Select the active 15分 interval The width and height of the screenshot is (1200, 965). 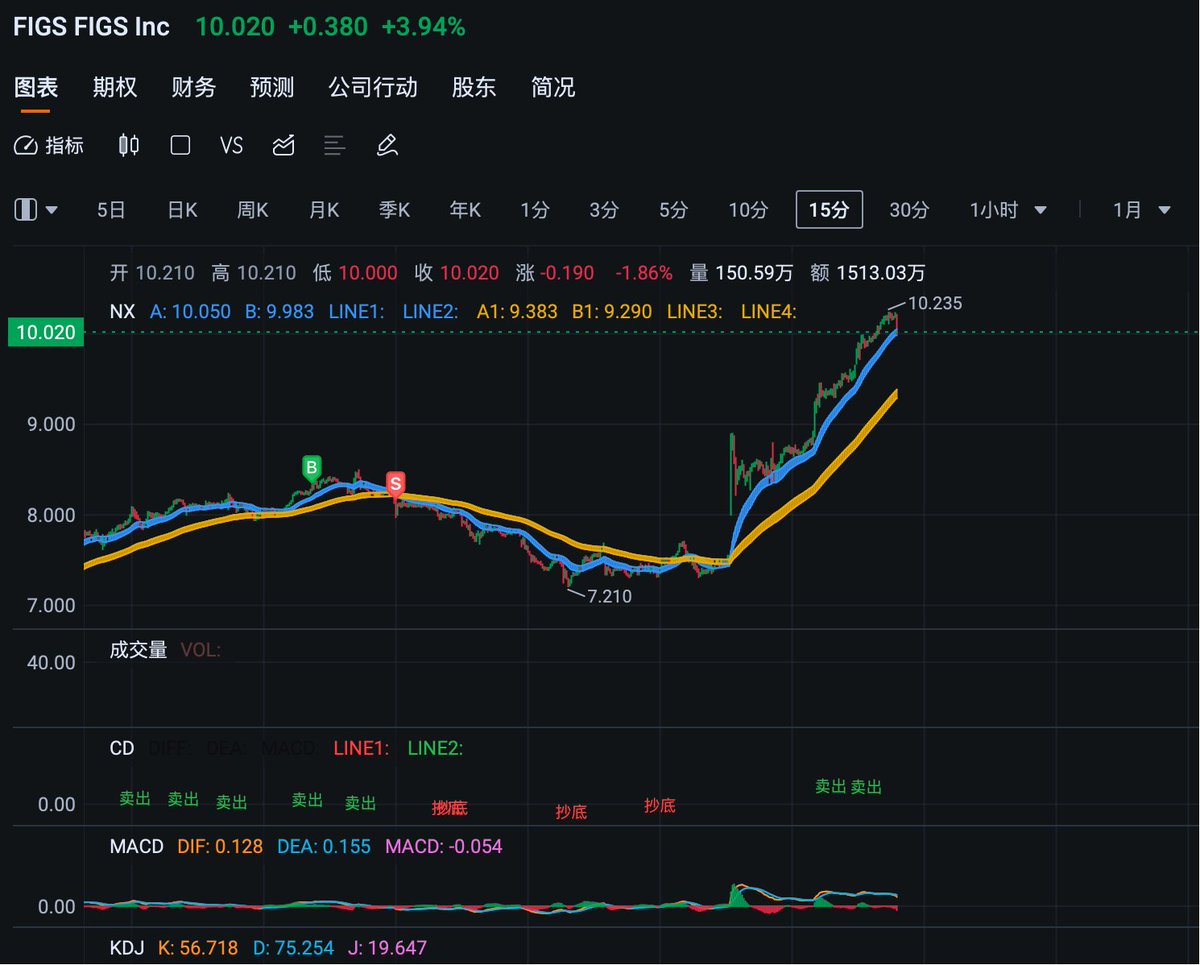click(x=829, y=210)
